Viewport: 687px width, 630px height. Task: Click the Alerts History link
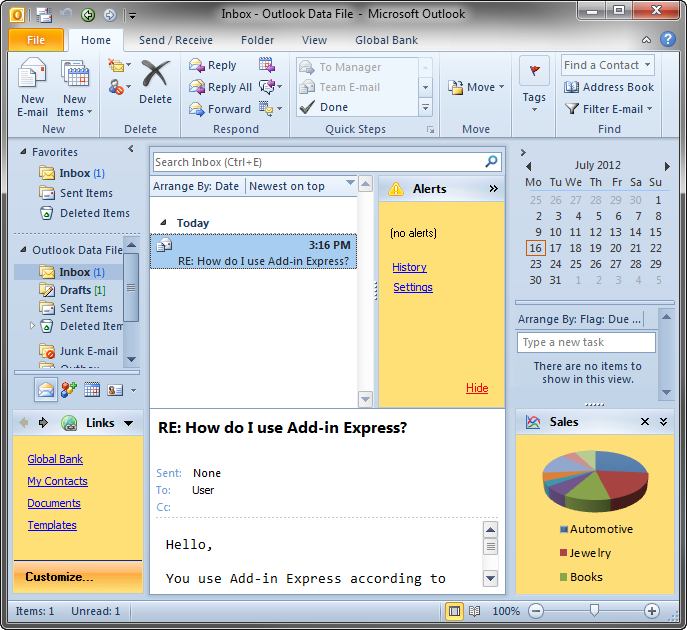tap(409, 267)
